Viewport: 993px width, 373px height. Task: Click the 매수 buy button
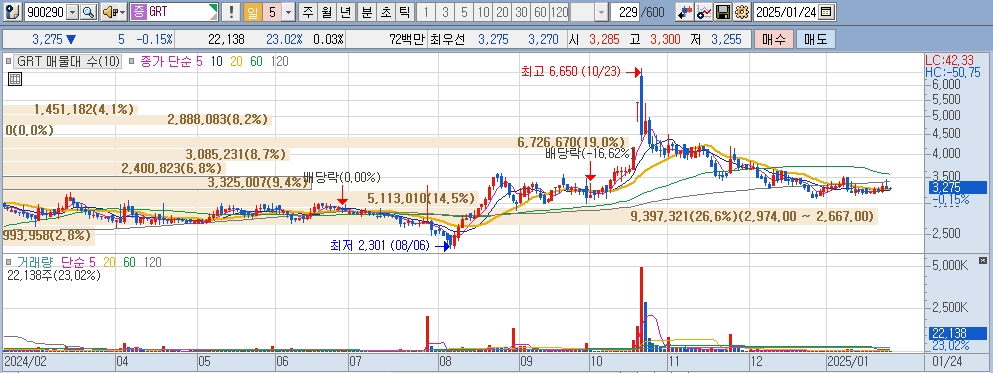click(x=773, y=39)
